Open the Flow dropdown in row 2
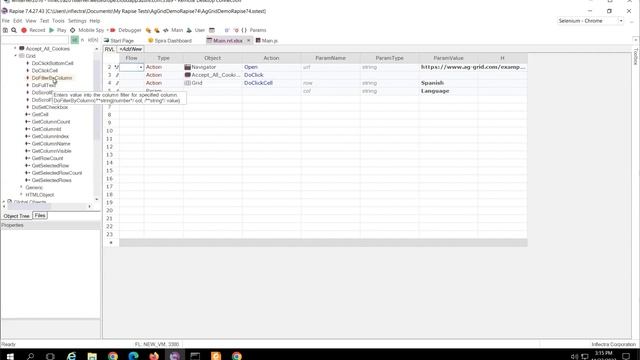 pyautogui.click(x=141, y=67)
